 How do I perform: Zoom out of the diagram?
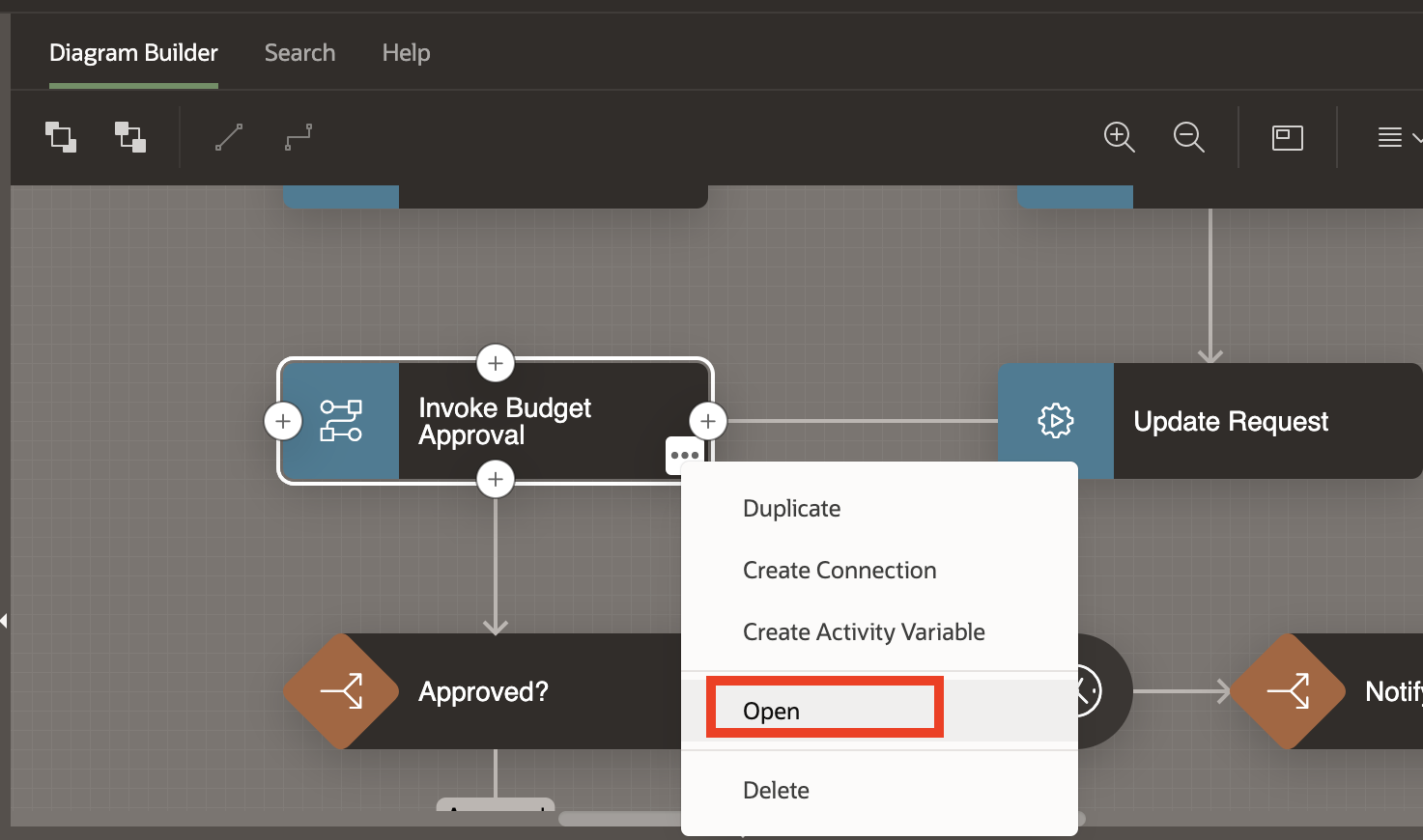[1188, 137]
